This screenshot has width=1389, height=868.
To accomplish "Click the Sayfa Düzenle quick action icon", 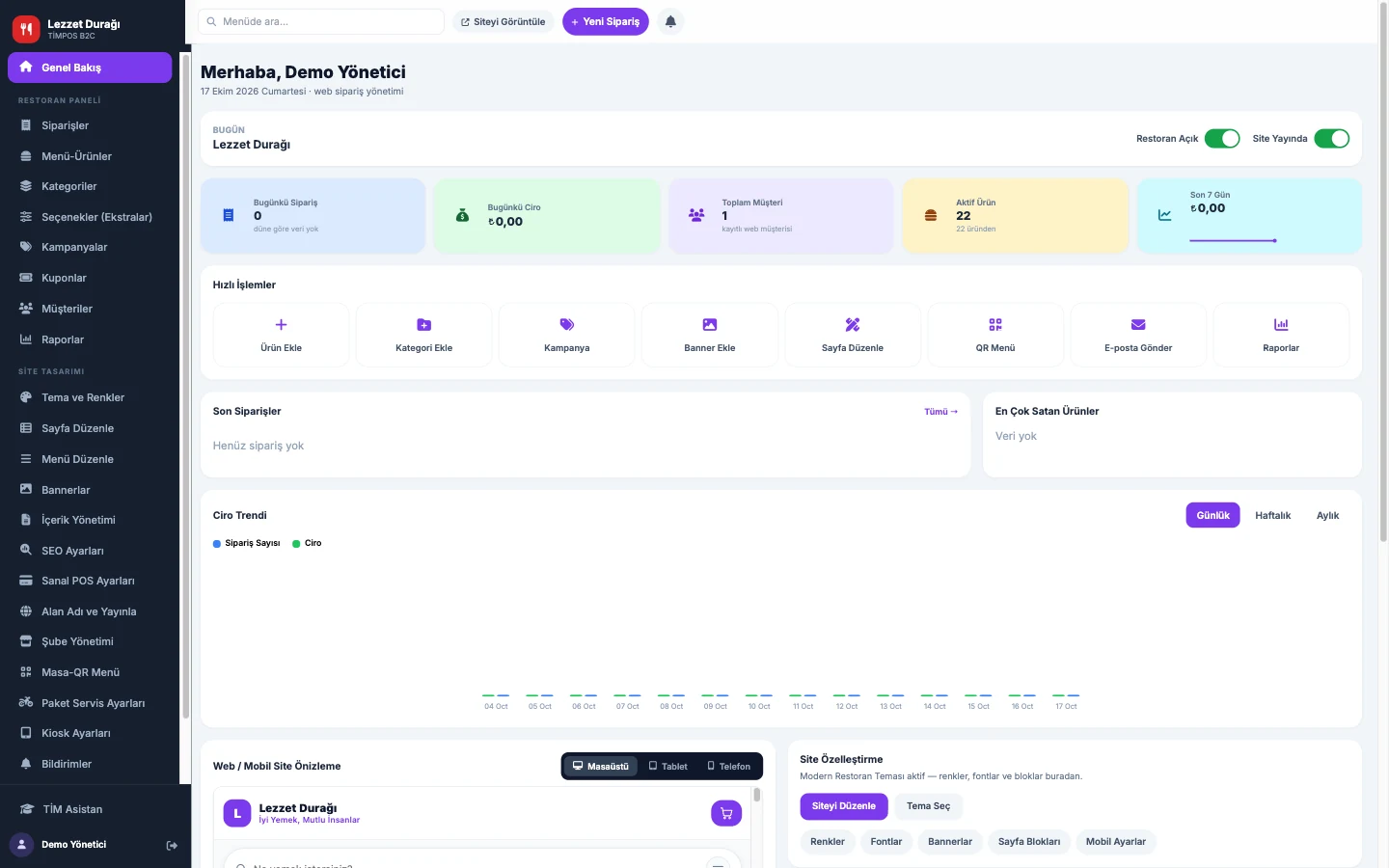I will tap(853, 325).
